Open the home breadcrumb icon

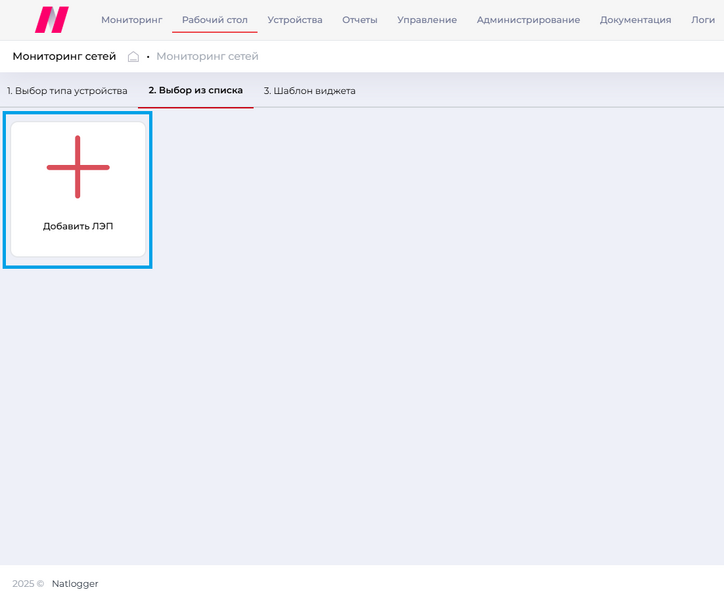133,56
